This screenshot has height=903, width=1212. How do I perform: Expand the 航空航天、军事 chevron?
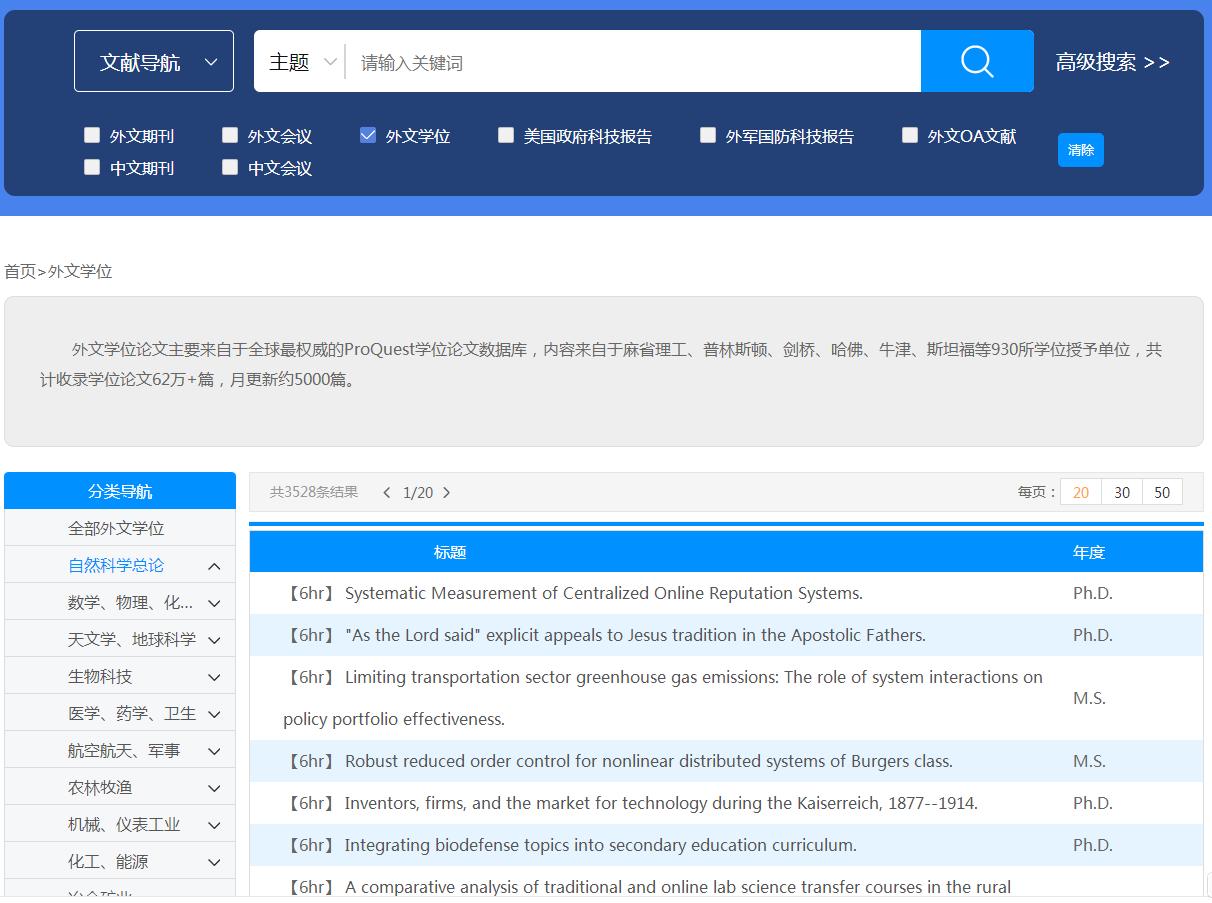coord(214,751)
